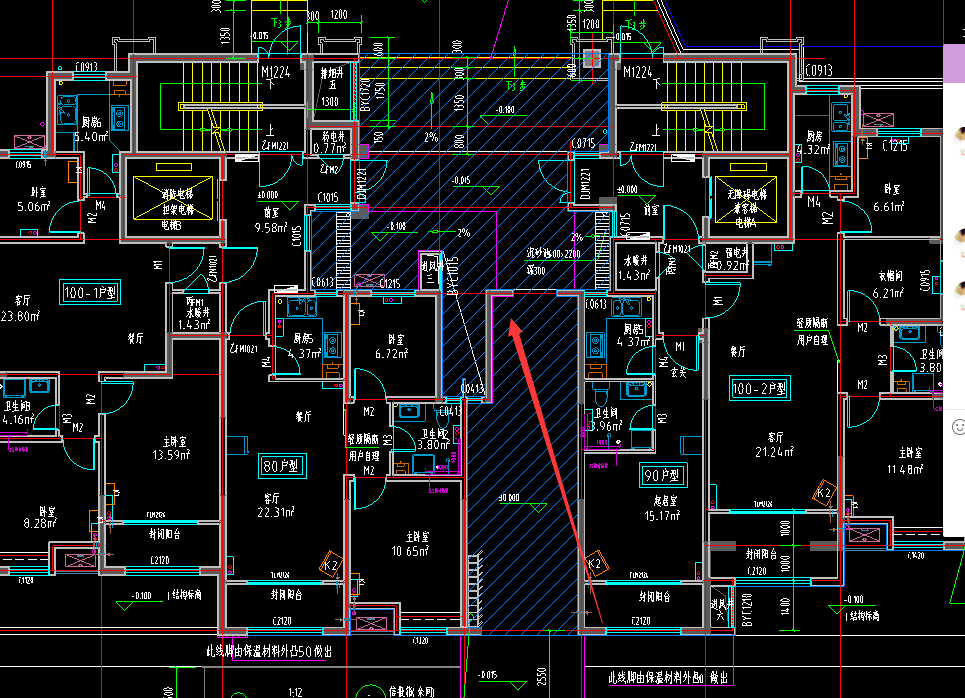This screenshot has height=698, width=965.
Task: Click the C0715 window tag
Action: click(583, 143)
